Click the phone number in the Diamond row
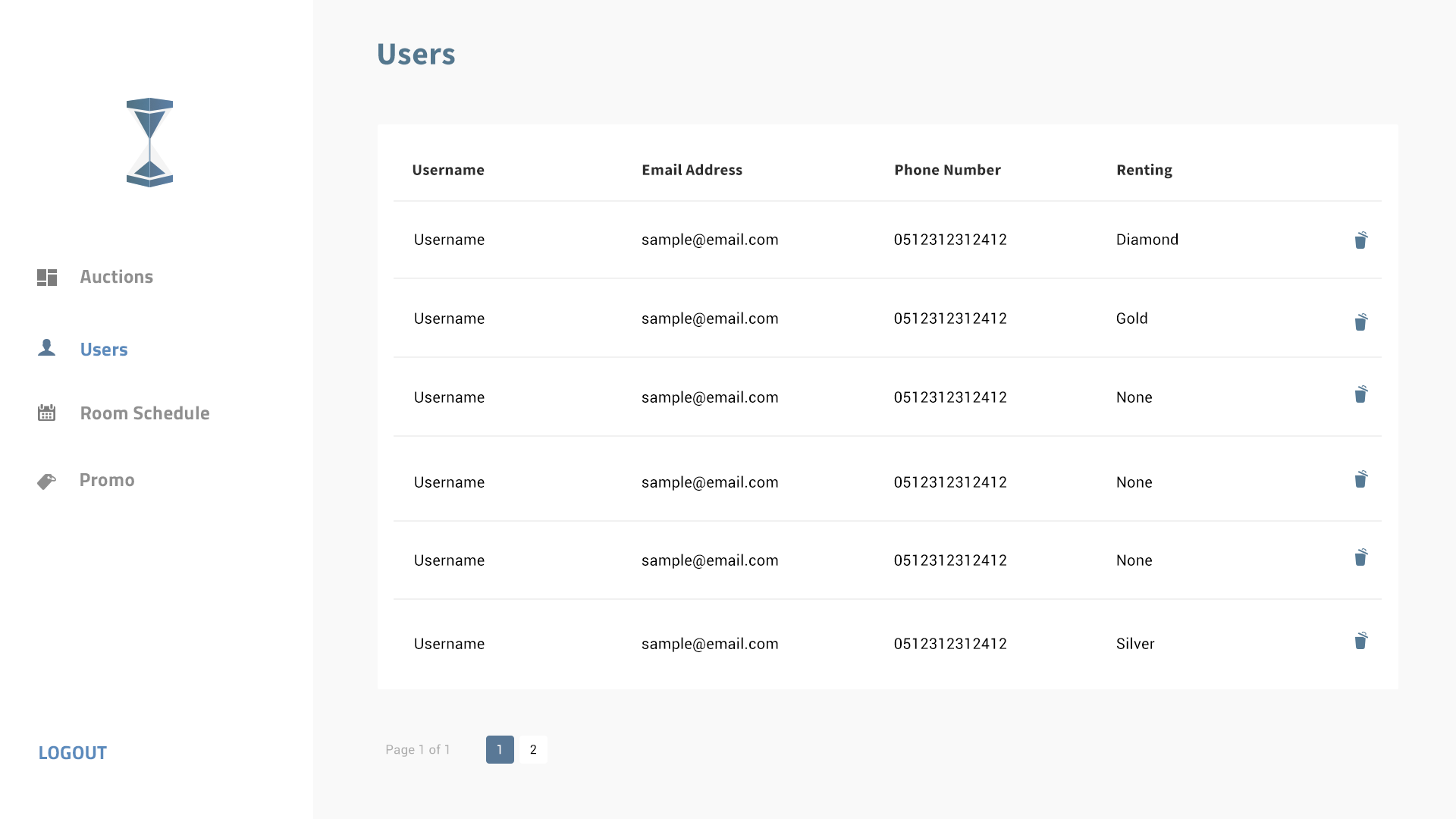Image resolution: width=1456 pixels, height=819 pixels. 950,240
